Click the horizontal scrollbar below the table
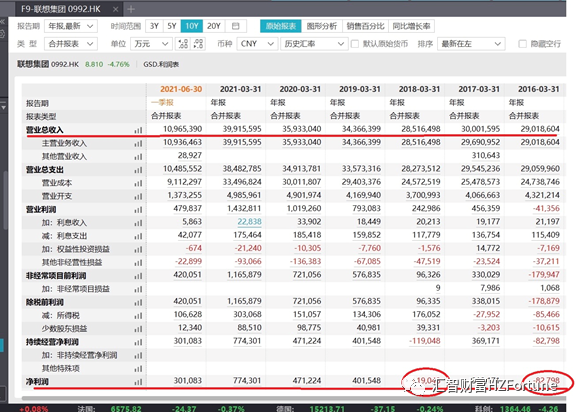This screenshot has height=412, width=576. pyautogui.click(x=292, y=398)
